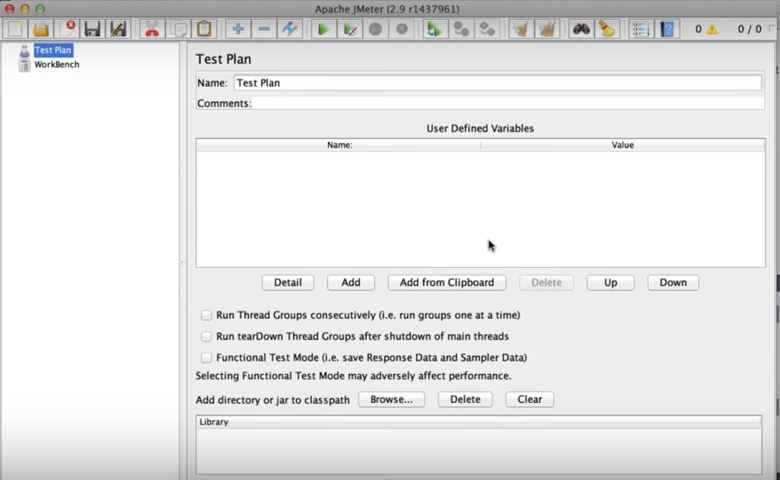Viewport: 780px width, 480px height.
Task: Open Help with the question mark icon
Action: (x=667, y=29)
